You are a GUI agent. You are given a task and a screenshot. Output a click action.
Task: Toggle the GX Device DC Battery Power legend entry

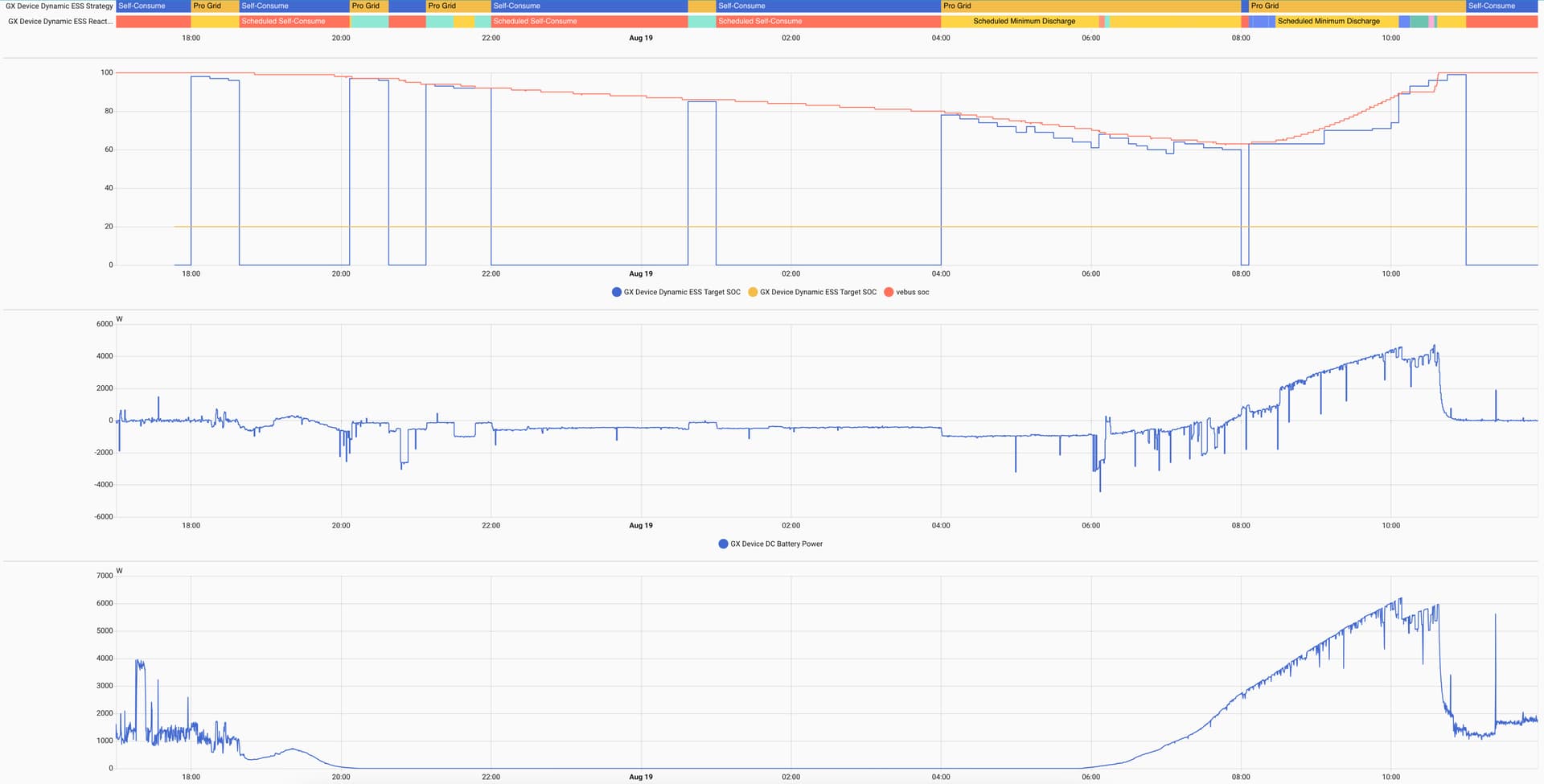tap(770, 544)
